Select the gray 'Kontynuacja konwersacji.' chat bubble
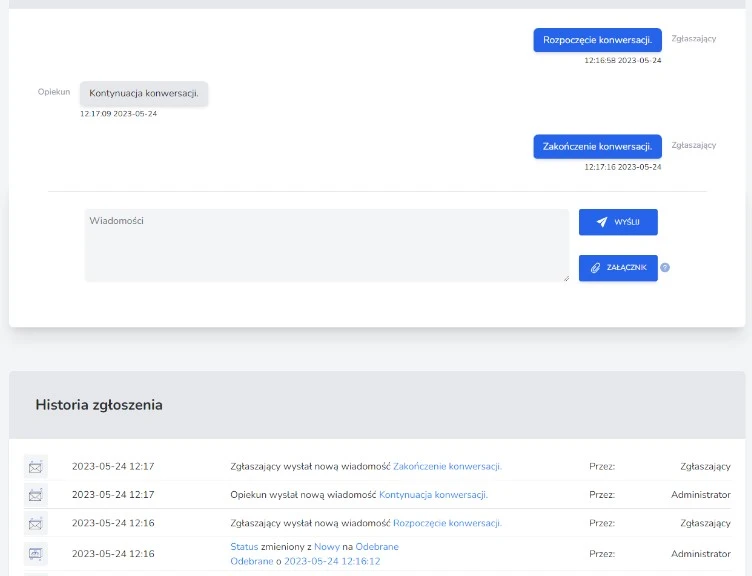The height and width of the screenshot is (576, 752). tap(144, 93)
